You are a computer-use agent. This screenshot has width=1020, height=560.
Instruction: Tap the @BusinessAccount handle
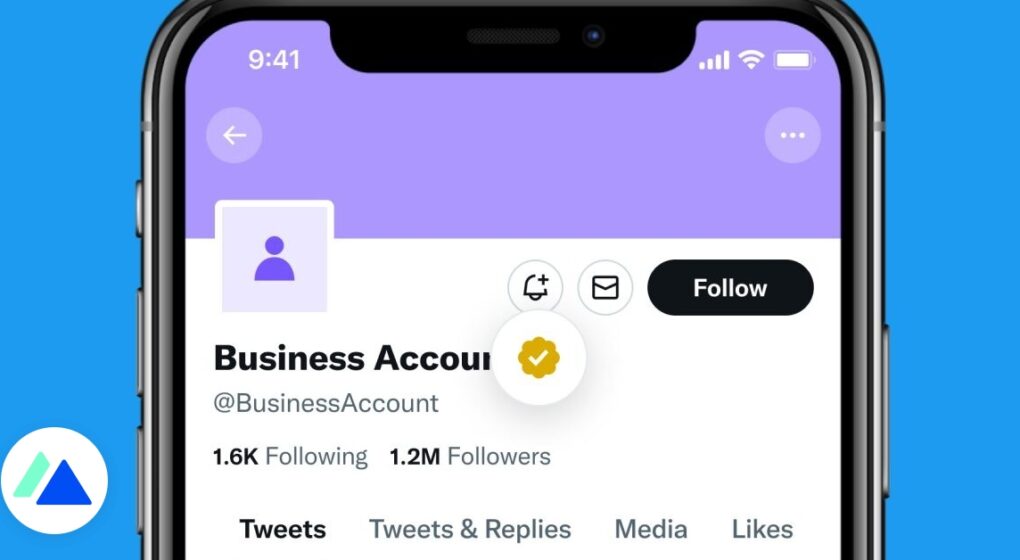326,403
